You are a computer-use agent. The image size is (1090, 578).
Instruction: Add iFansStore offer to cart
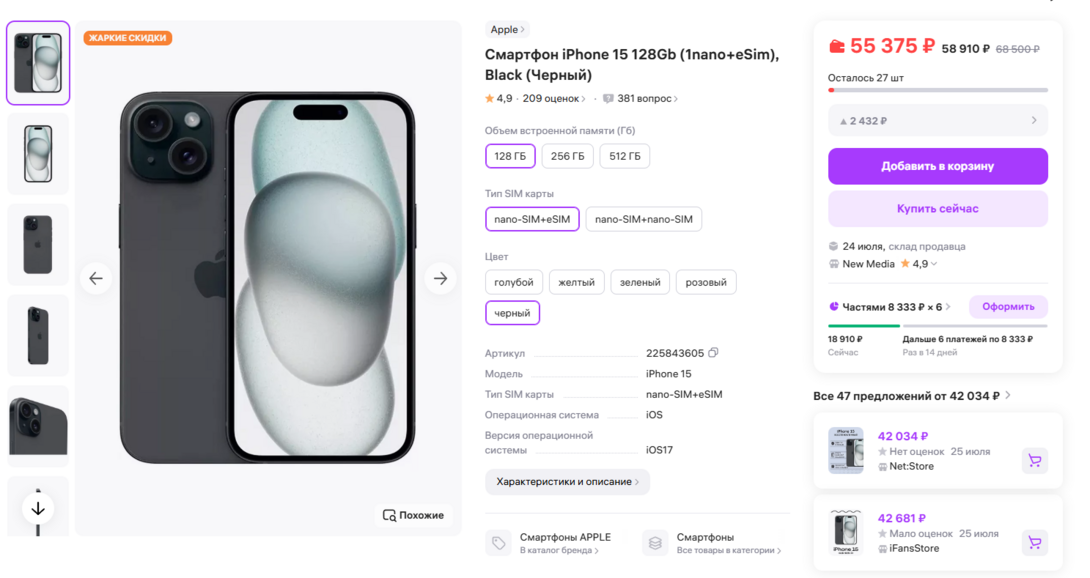[1034, 543]
